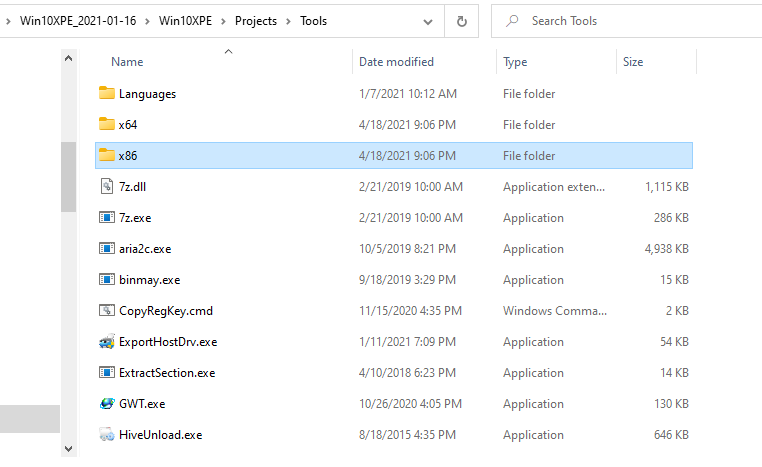Select the x64 folder name

128,125
